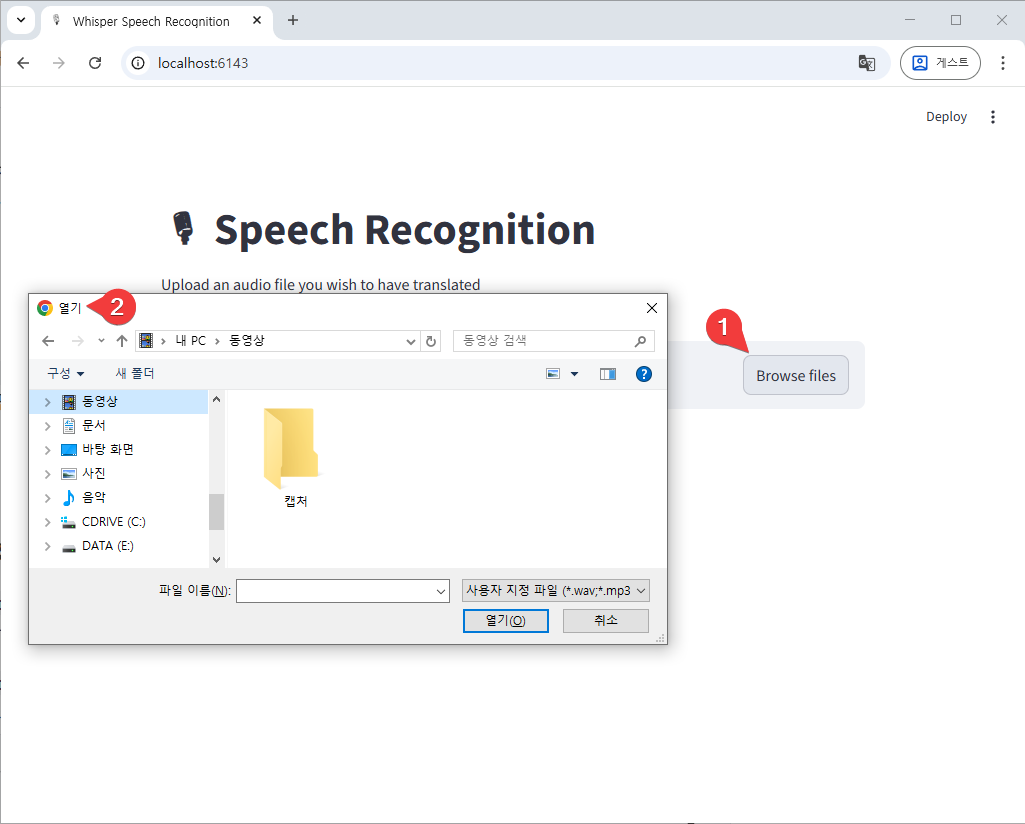Open the Chrome three-dot menu
The height and width of the screenshot is (824, 1025).
(1002, 63)
